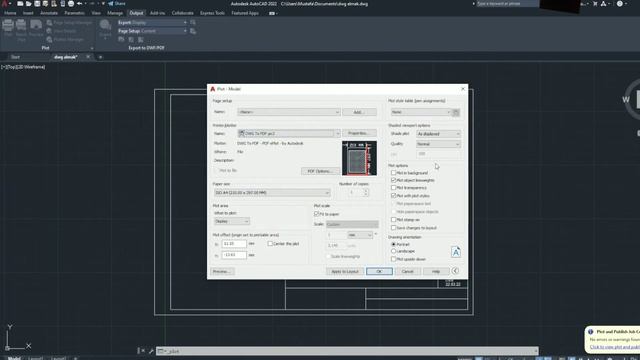Click the OK button in Plot dialog
Screen dimensions: 640x360
coord(379,271)
